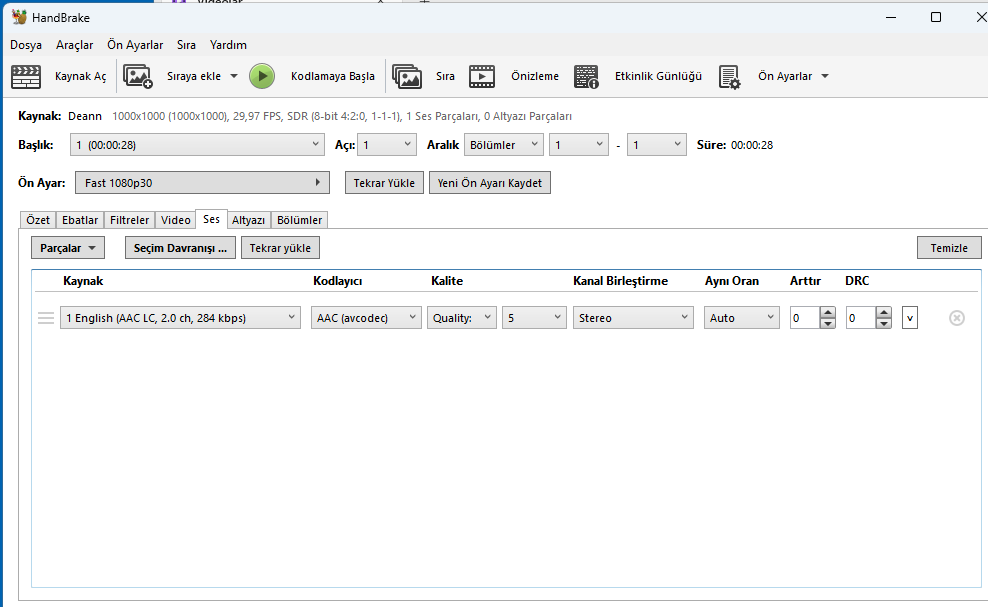Switch to the Özet tab

pyautogui.click(x=38, y=220)
